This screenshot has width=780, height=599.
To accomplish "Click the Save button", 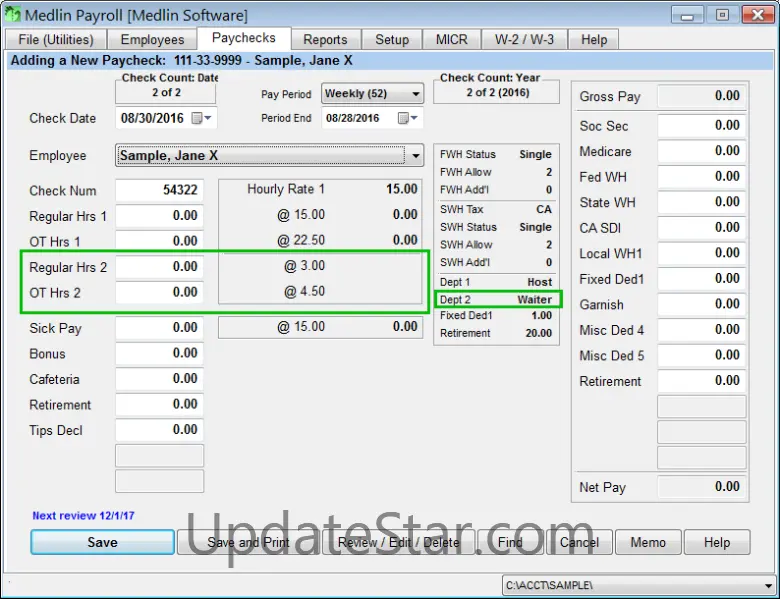I will 102,542.
